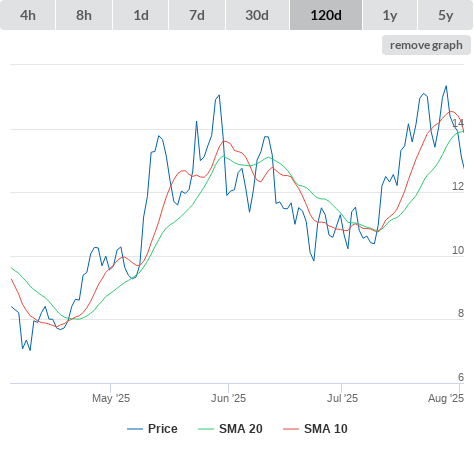Image resolution: width=474 pixels, height=455 pixels.
Task: Click the late-July price peak on chart
Action: click(446, 86)
